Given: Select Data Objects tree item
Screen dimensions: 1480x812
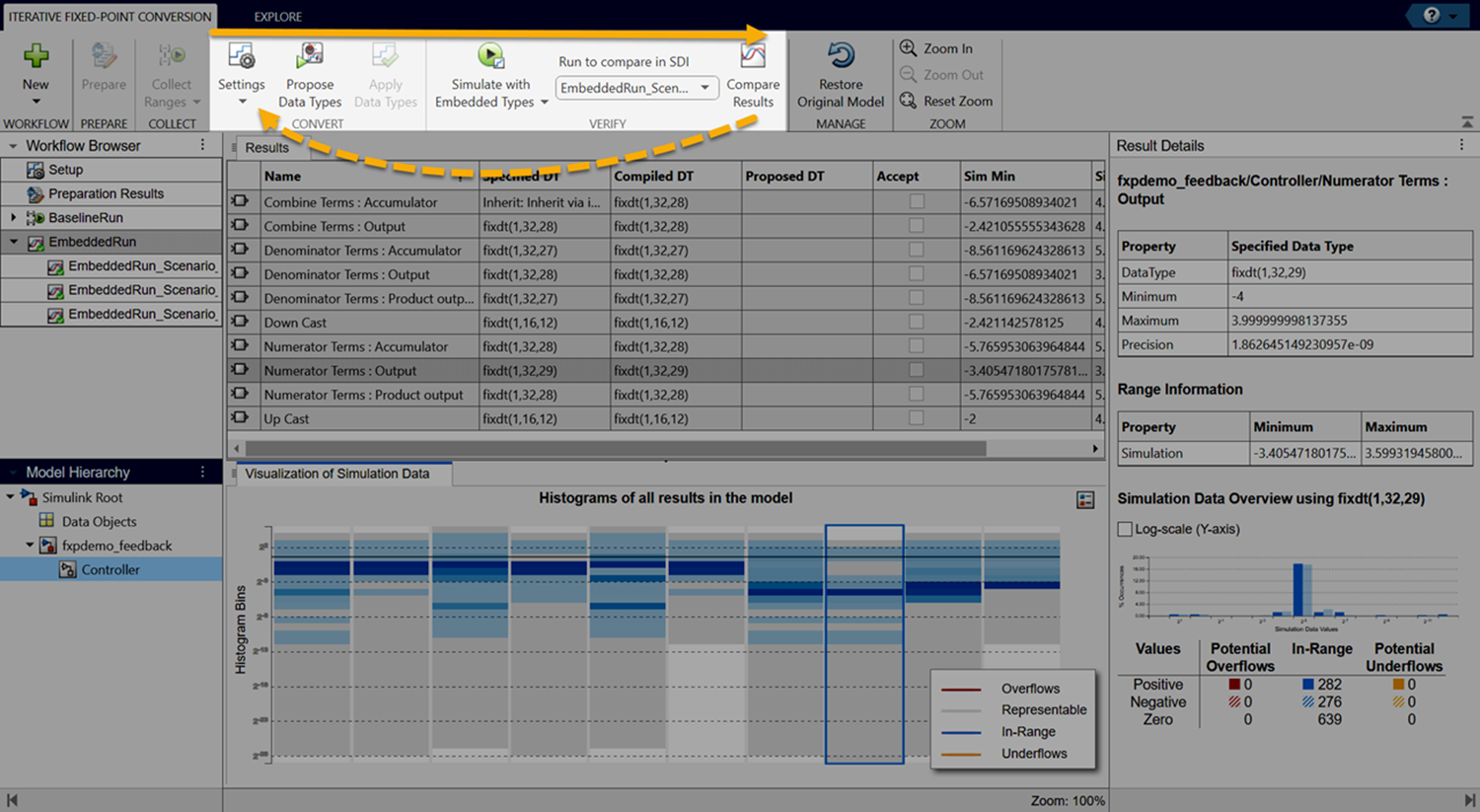Looking at the screenshot, I should pos(99,521).
